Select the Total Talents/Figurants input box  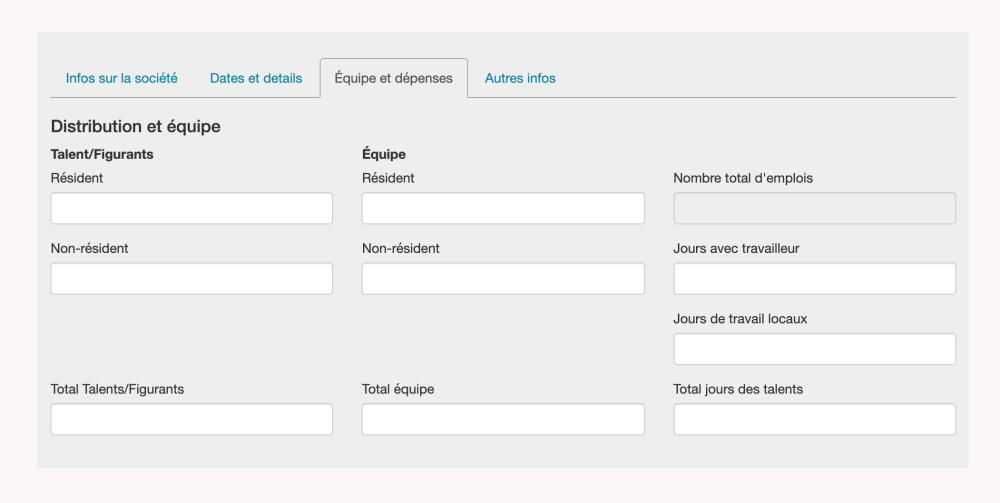tap(191, 420)
